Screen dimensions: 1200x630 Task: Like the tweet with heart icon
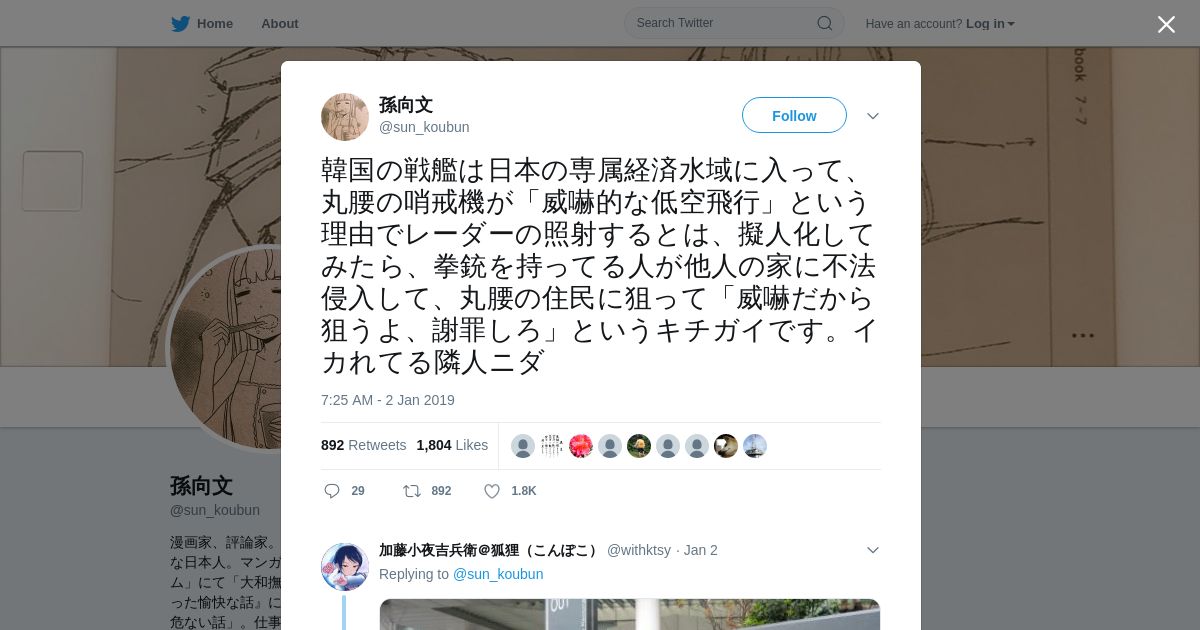[492, 491]
